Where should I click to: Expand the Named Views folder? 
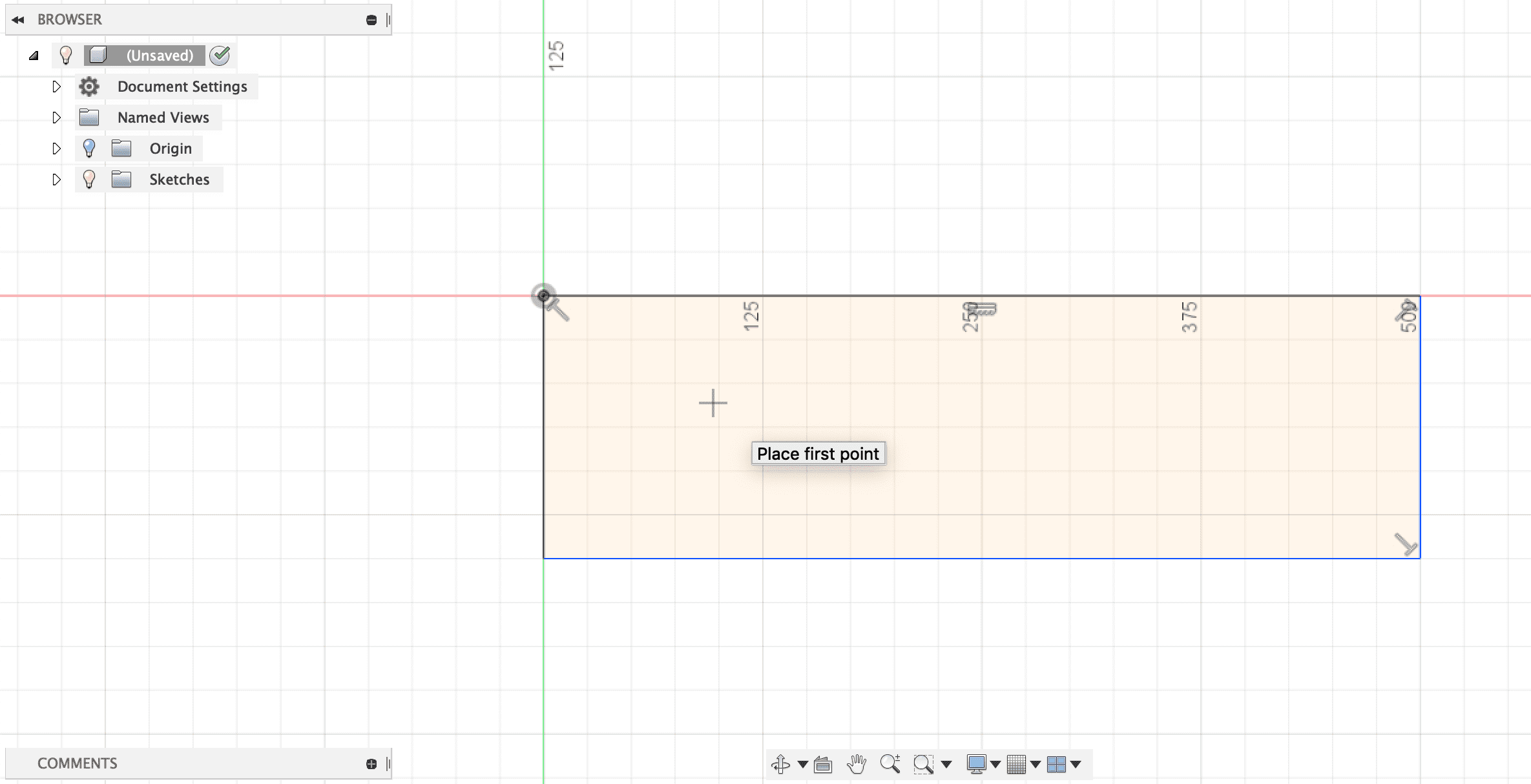[57, 118]
